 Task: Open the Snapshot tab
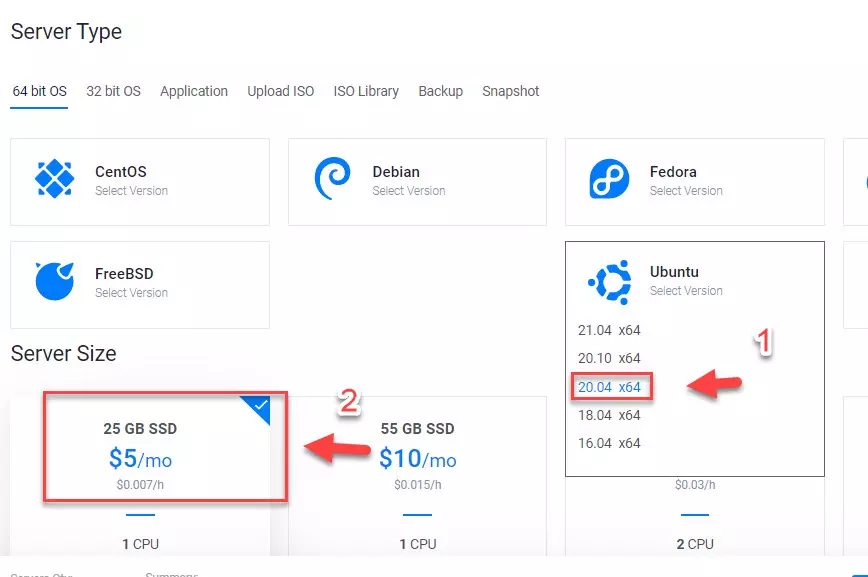click(x=510, y=91)
